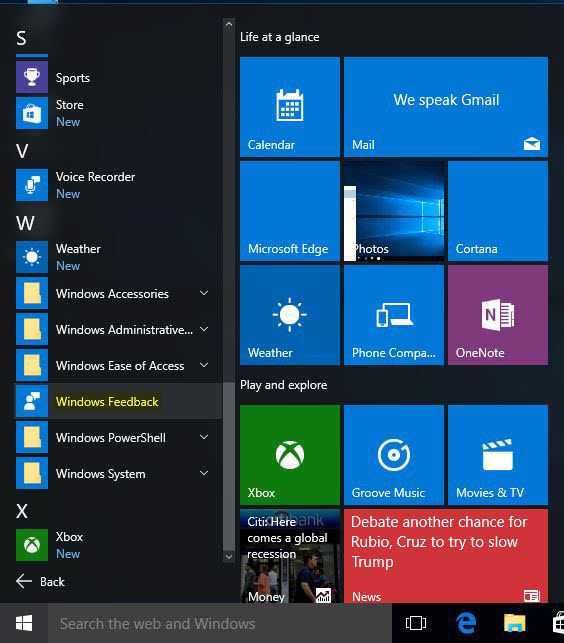Click the Windows System folder icon

coord(32,473)
